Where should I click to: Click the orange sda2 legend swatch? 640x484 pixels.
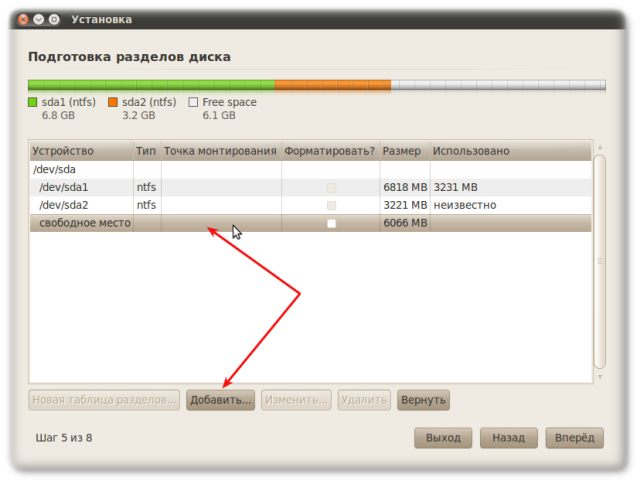[113, 102]
